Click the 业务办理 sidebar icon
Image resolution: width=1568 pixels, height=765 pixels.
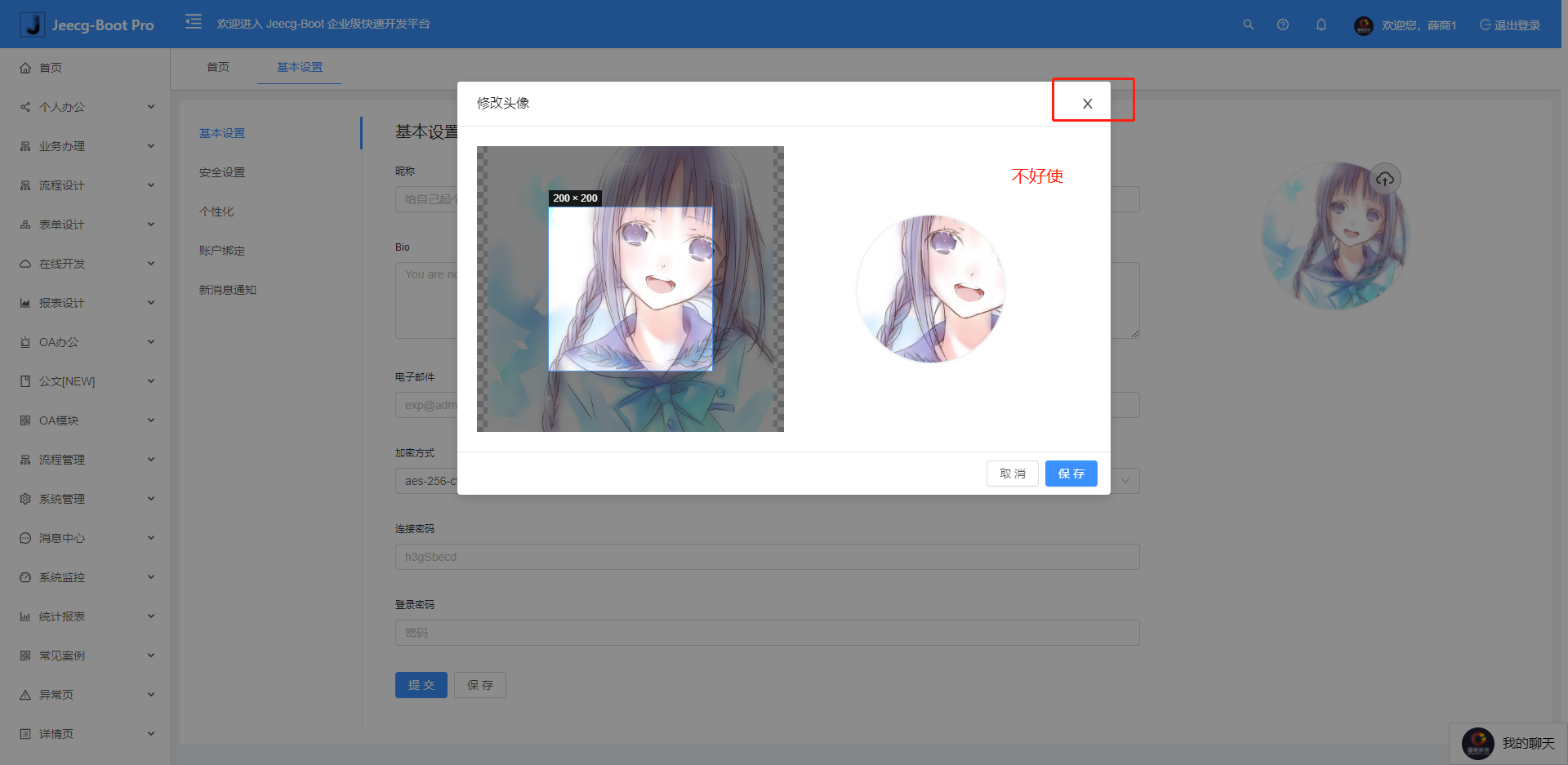coord(25,146)
